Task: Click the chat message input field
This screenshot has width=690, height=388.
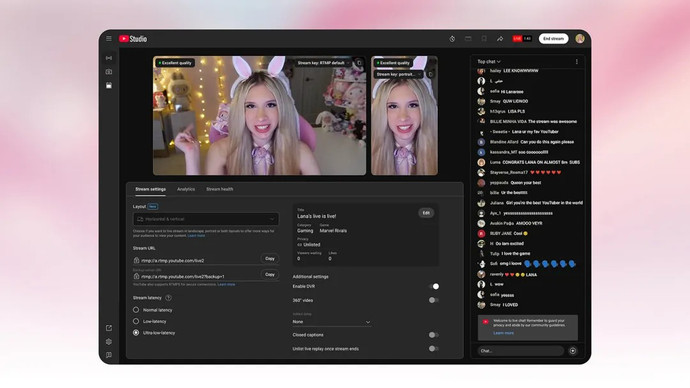Action: pos(521,351)
